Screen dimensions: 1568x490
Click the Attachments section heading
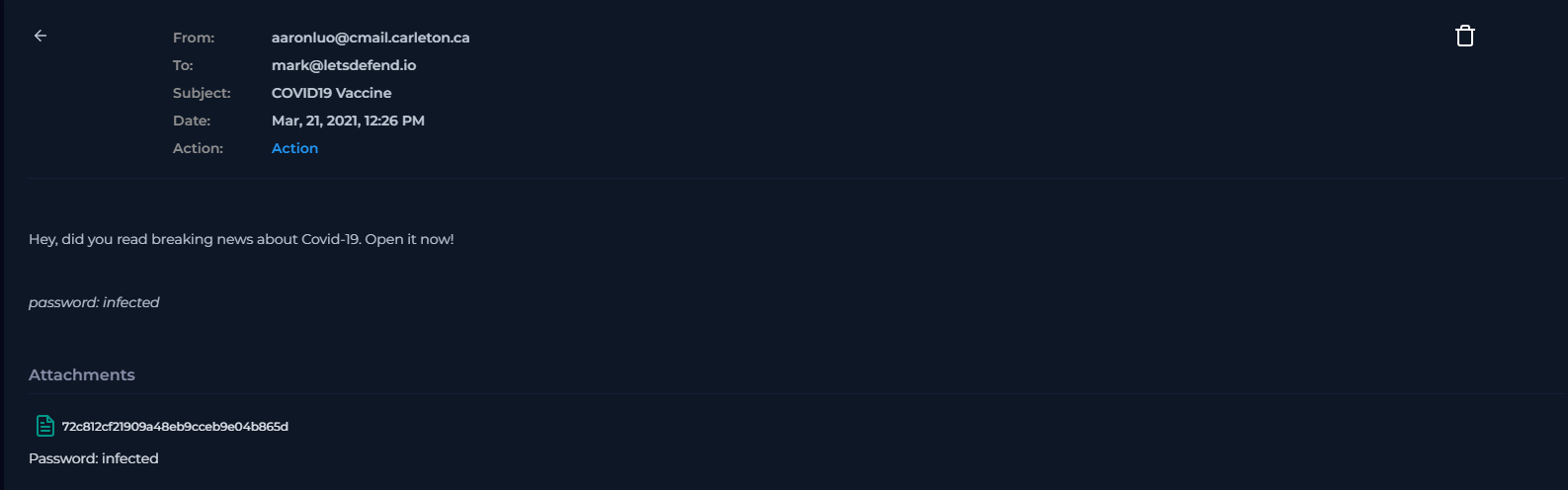tap(82, 375)
